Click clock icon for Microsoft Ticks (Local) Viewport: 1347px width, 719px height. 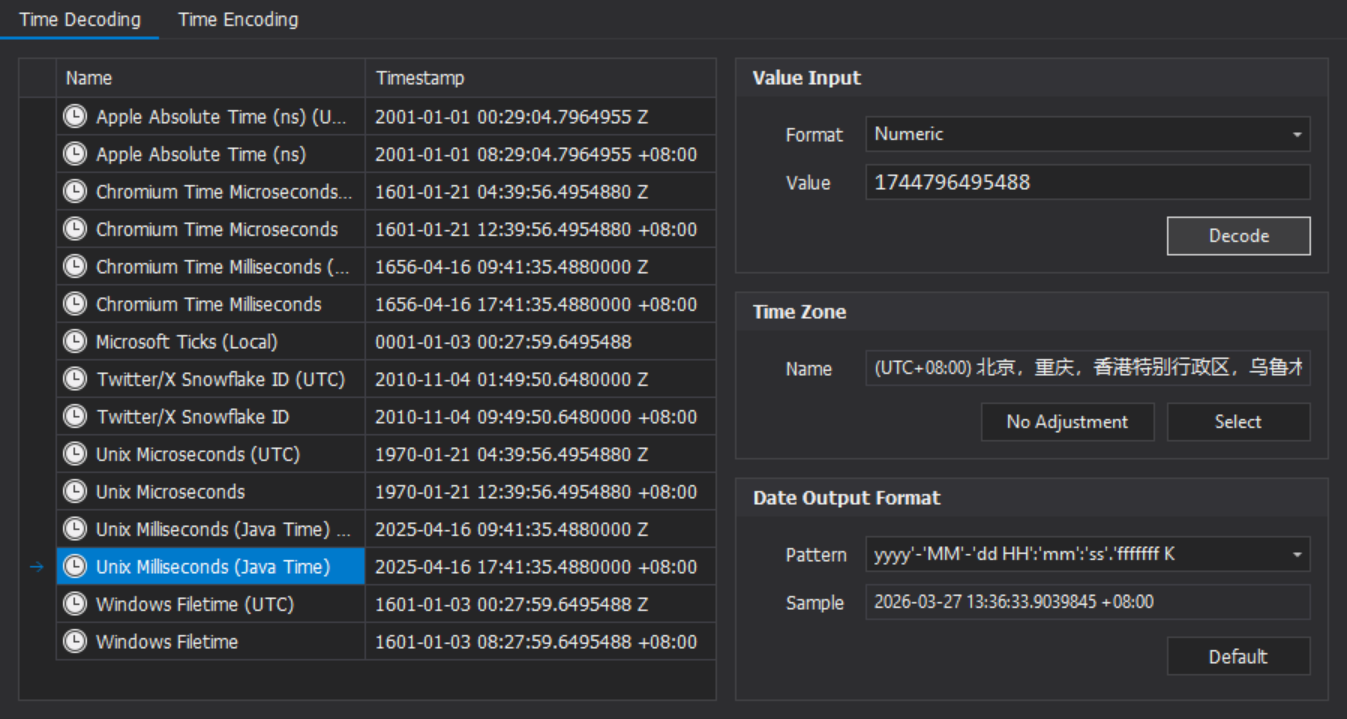[x=75, y=342]
